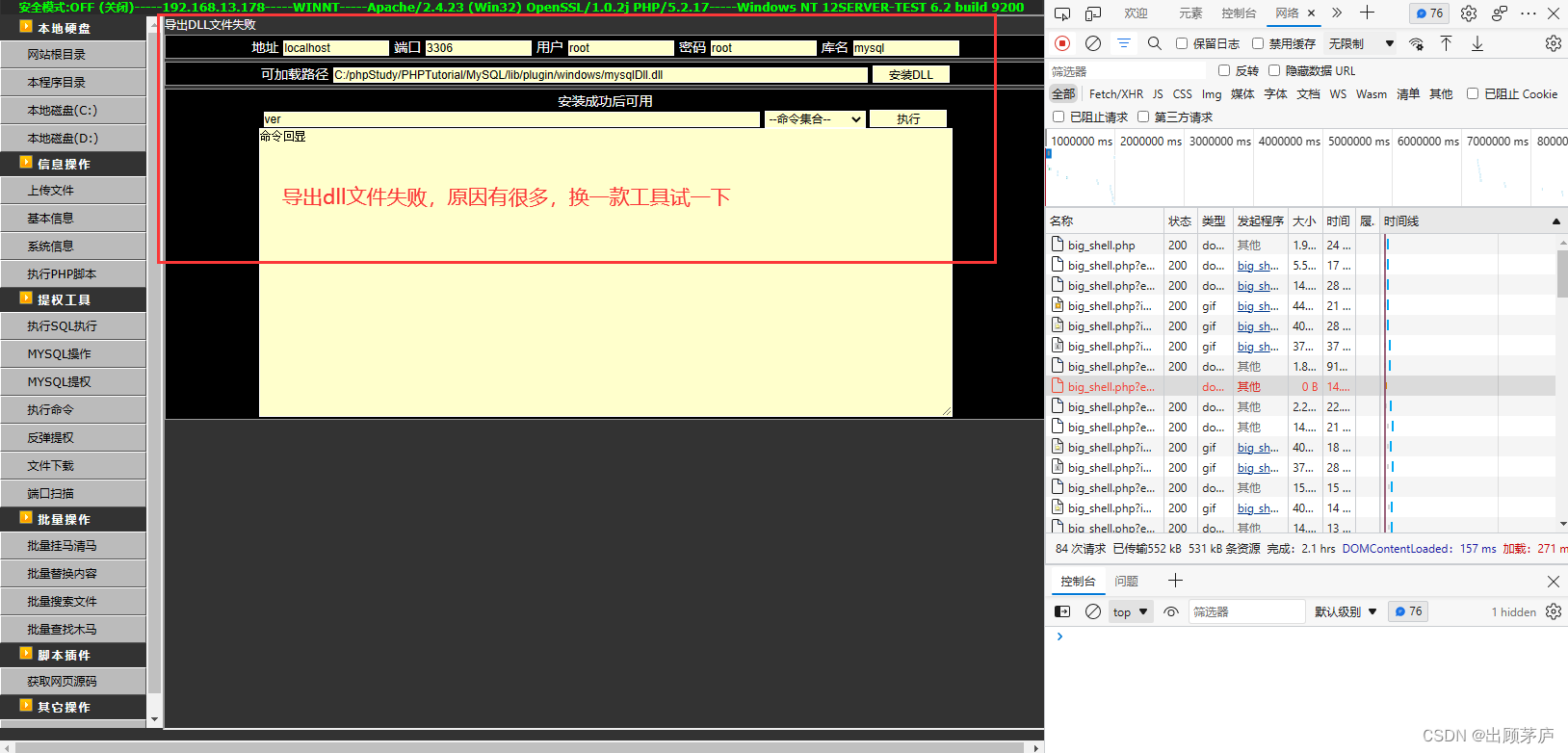Image resolution: width=1568 pixels, height=753 pixels.
Task: Open the 命令集合 dropdown
Action: [815, 118]
